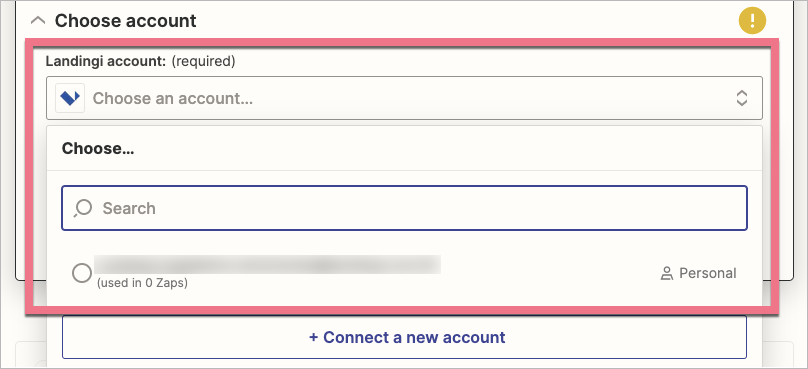Viewport: 808px width, 369px height.
Task: Click the yellow warning exclamation icon
Action: coord(752,21)
